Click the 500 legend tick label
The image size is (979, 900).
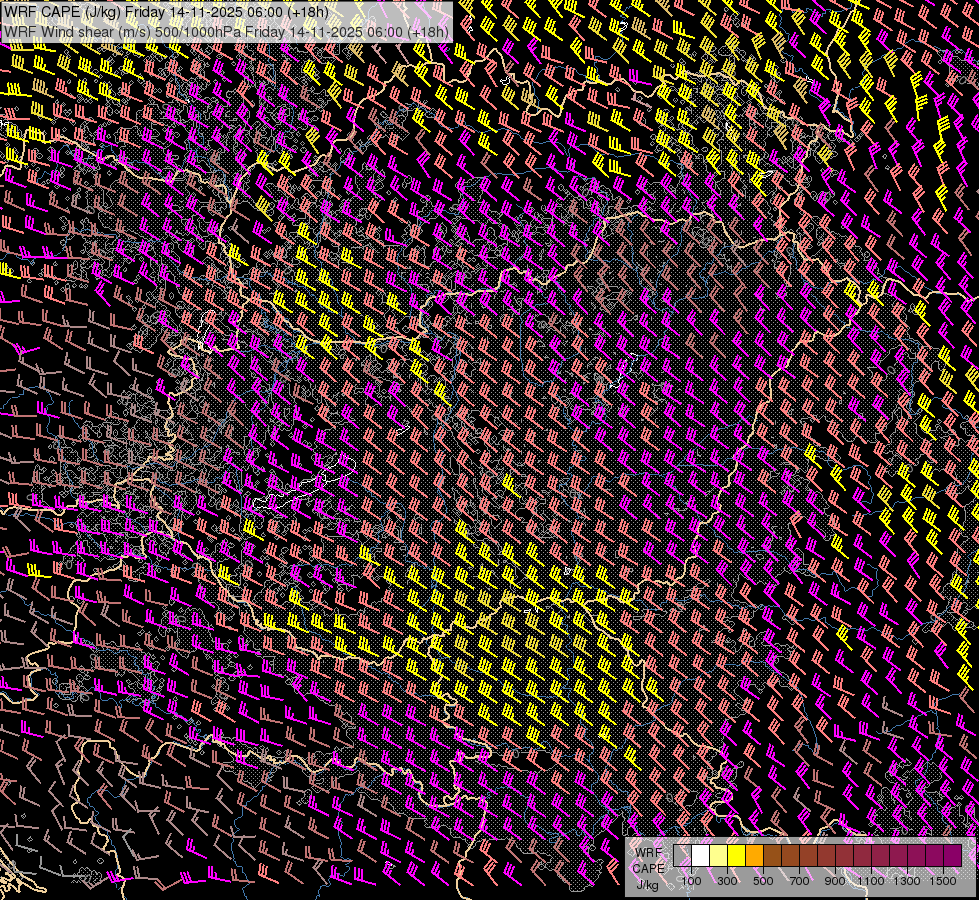pyautogui.click(x=763, y=881)
